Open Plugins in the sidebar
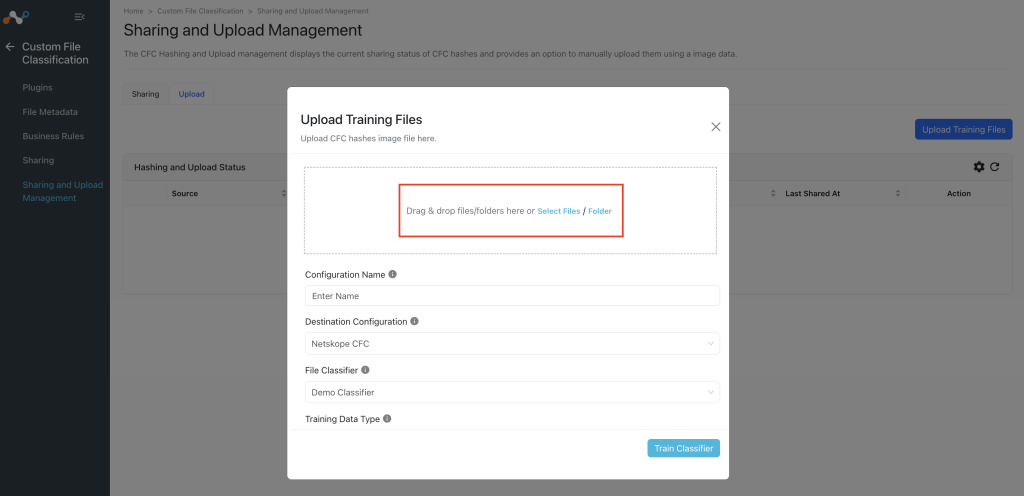1024x496 pixels. 37,87
